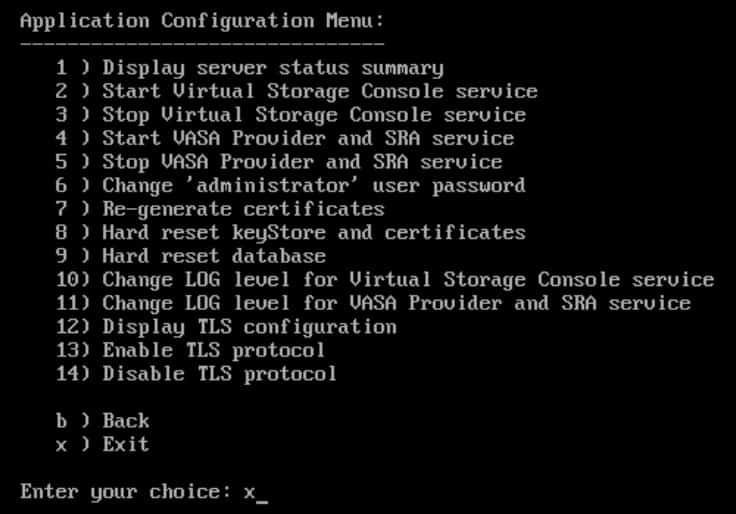This screenshot has height=514, width=736.
Task: Click 'Start Virtual Storage Console service' entry
Action: (319, 91)
